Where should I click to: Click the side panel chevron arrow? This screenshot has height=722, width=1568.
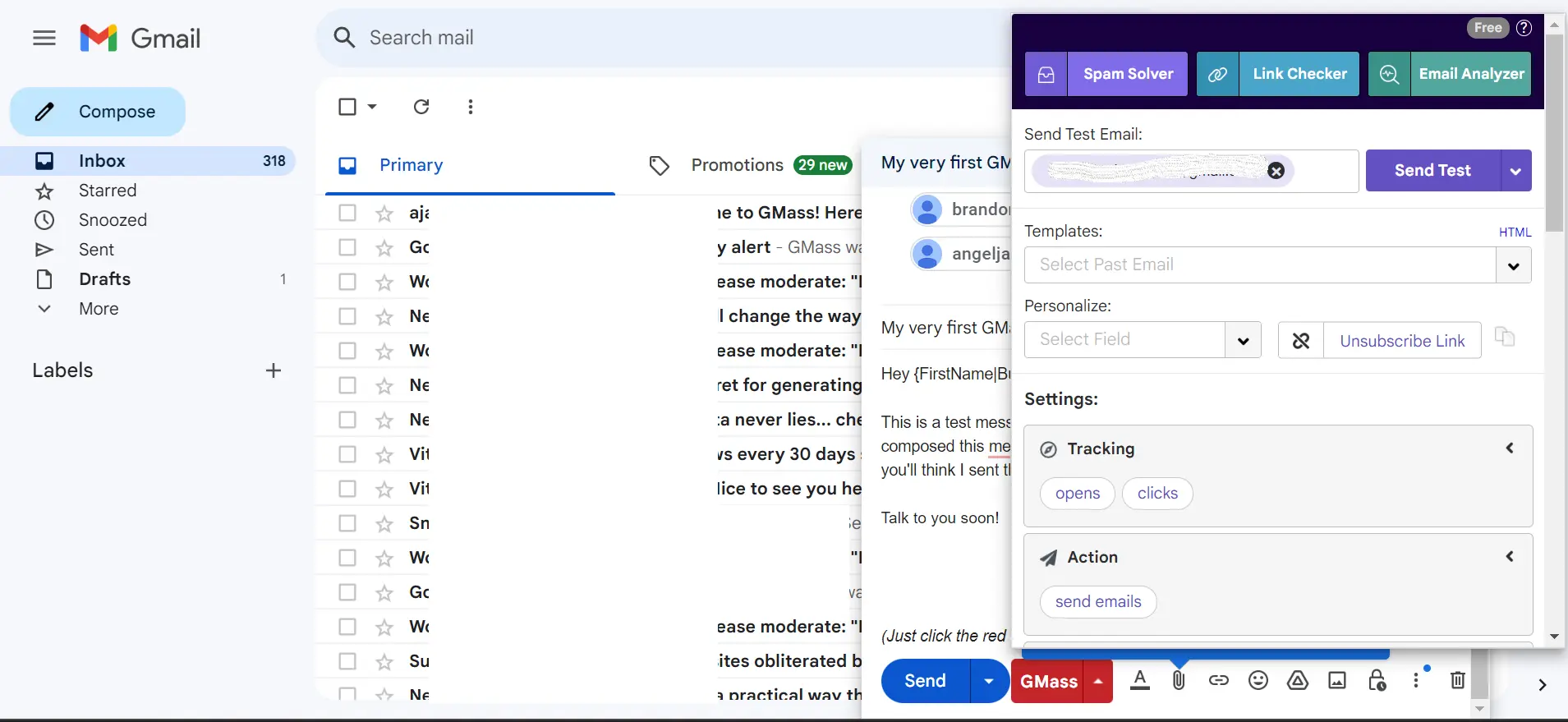point(1543,685)
